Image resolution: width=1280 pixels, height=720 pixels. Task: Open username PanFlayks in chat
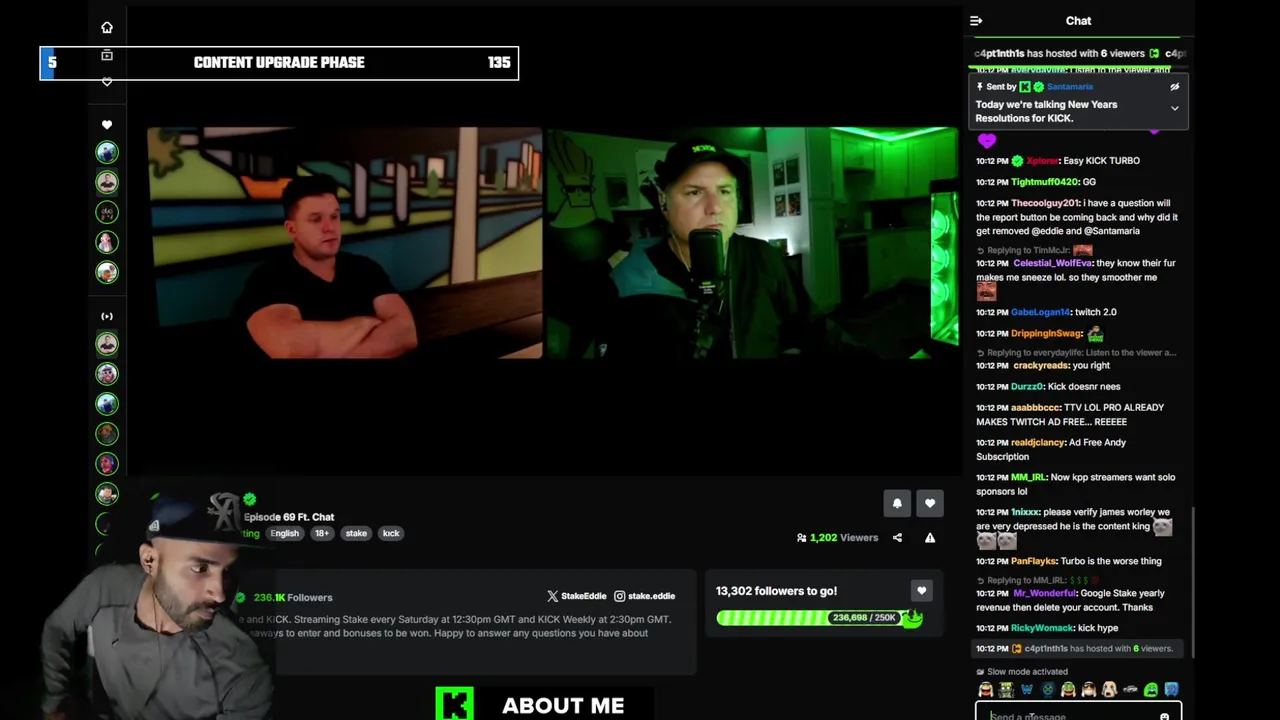coord(1033,562)
